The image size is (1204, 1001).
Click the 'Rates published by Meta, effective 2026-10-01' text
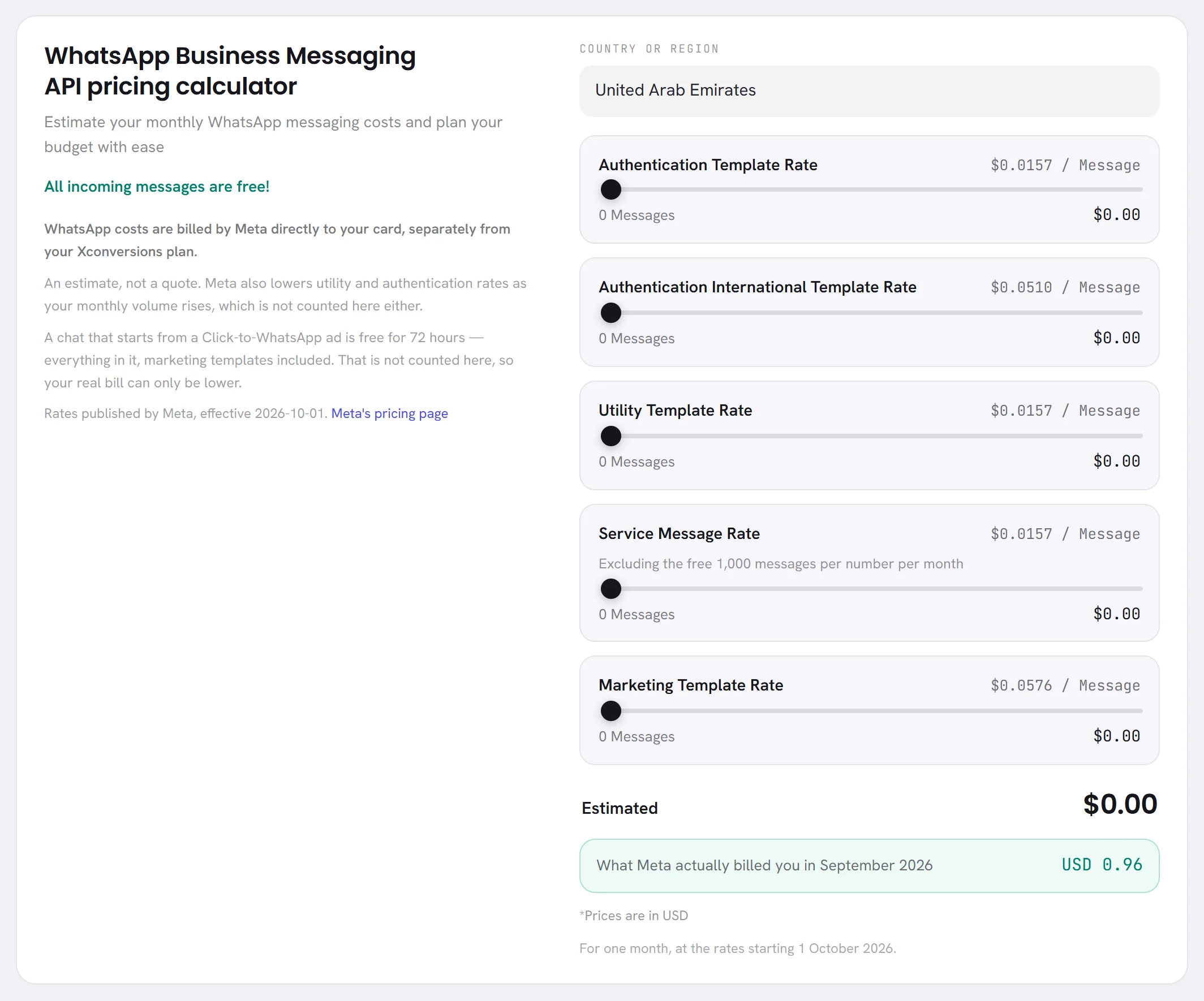(186, 413)
